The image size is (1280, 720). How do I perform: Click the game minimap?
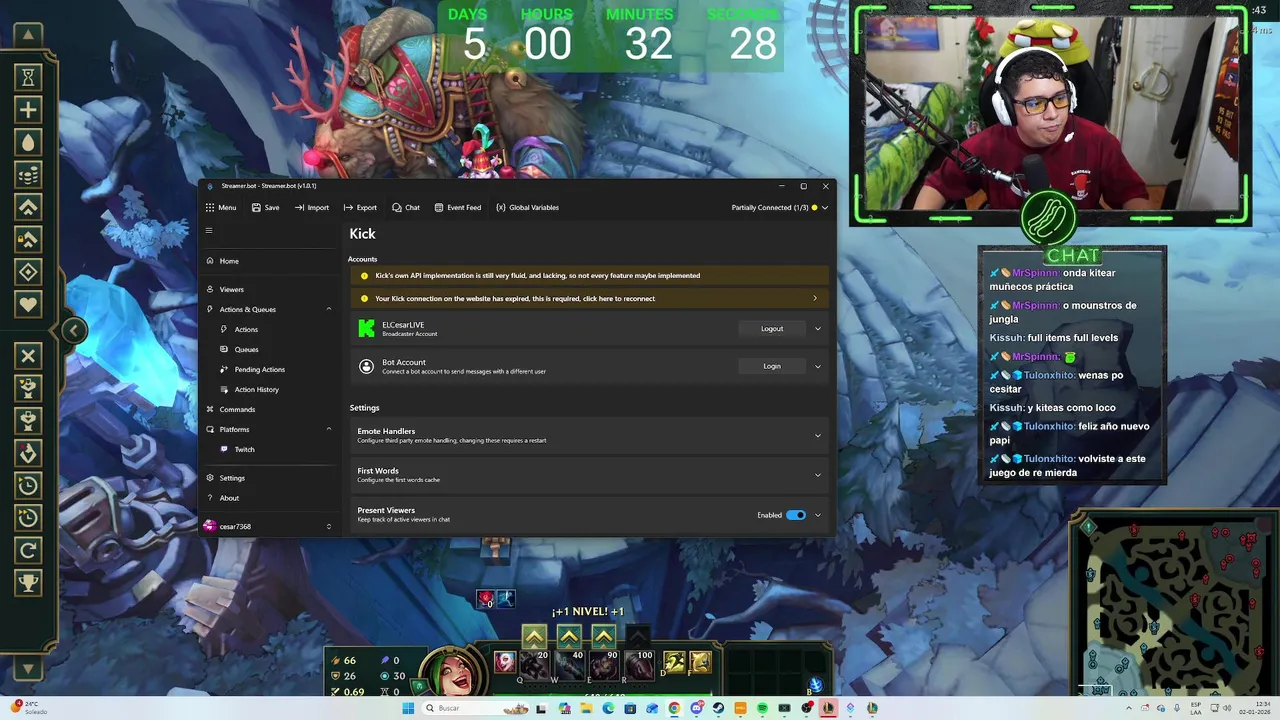coord(1173,606)
